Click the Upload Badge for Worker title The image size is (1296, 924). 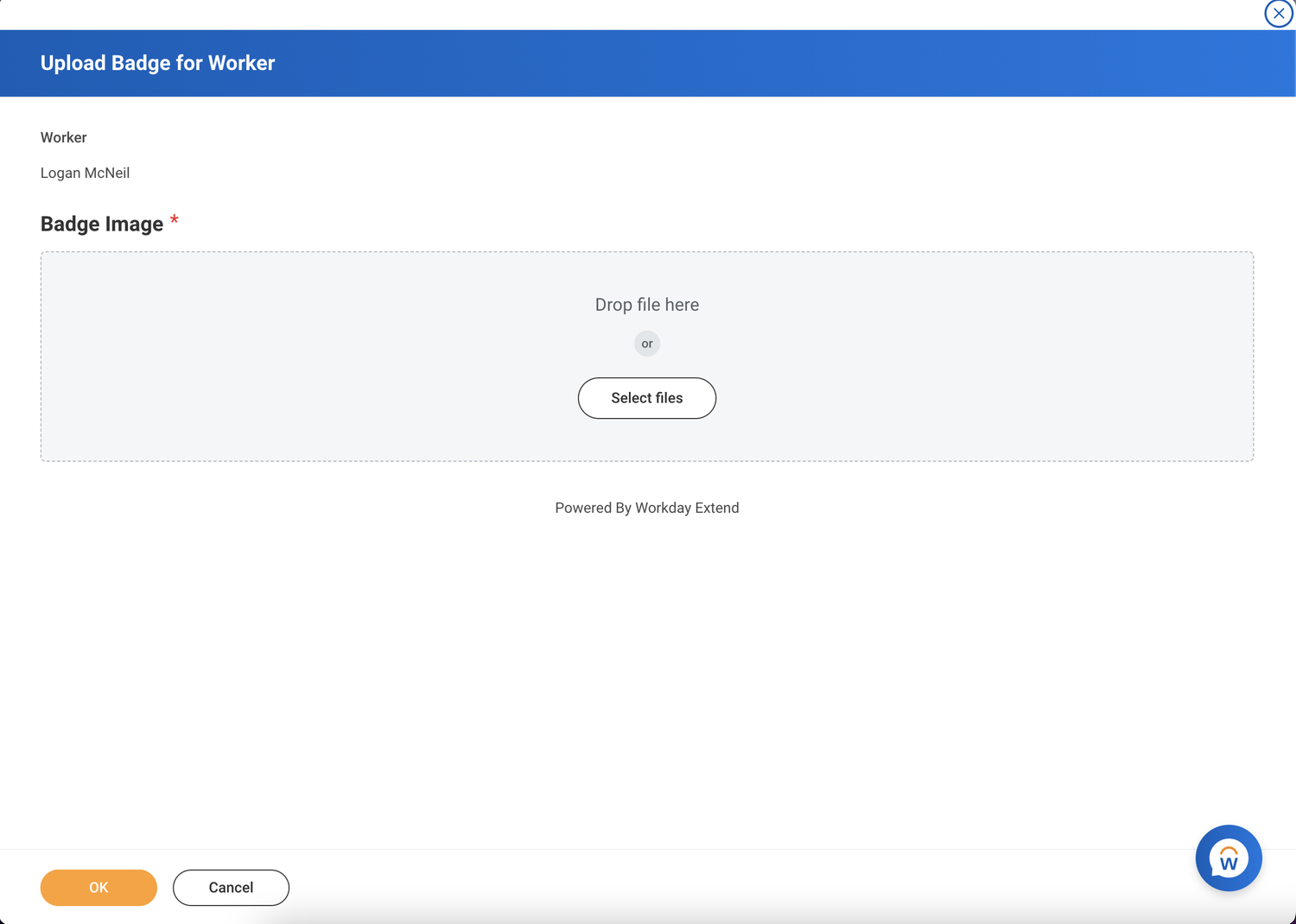point(157,62)
